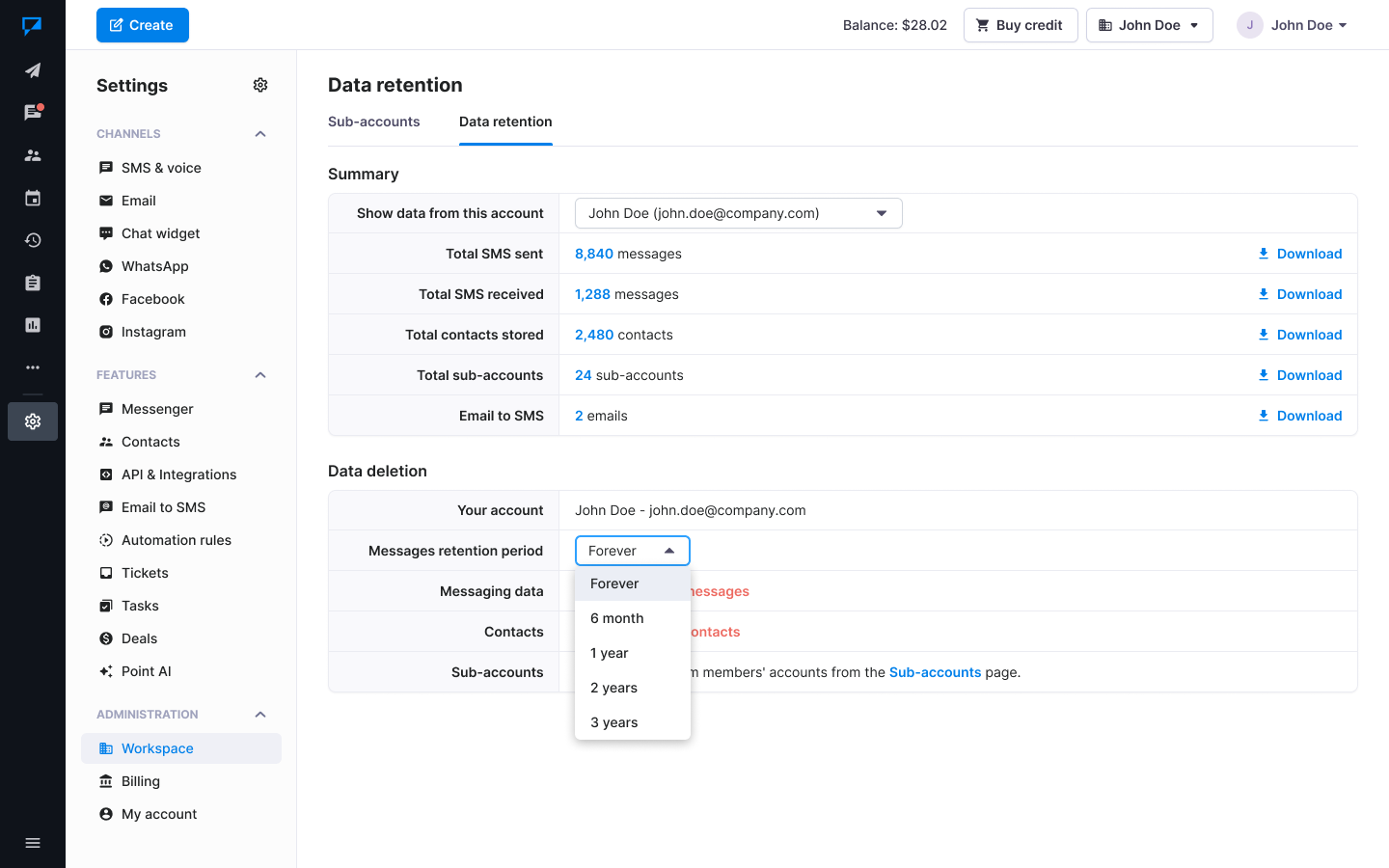The height and width of the screenshot is (868, 1389).
Task: Open the History clock icon
Action: pos(33,240)
